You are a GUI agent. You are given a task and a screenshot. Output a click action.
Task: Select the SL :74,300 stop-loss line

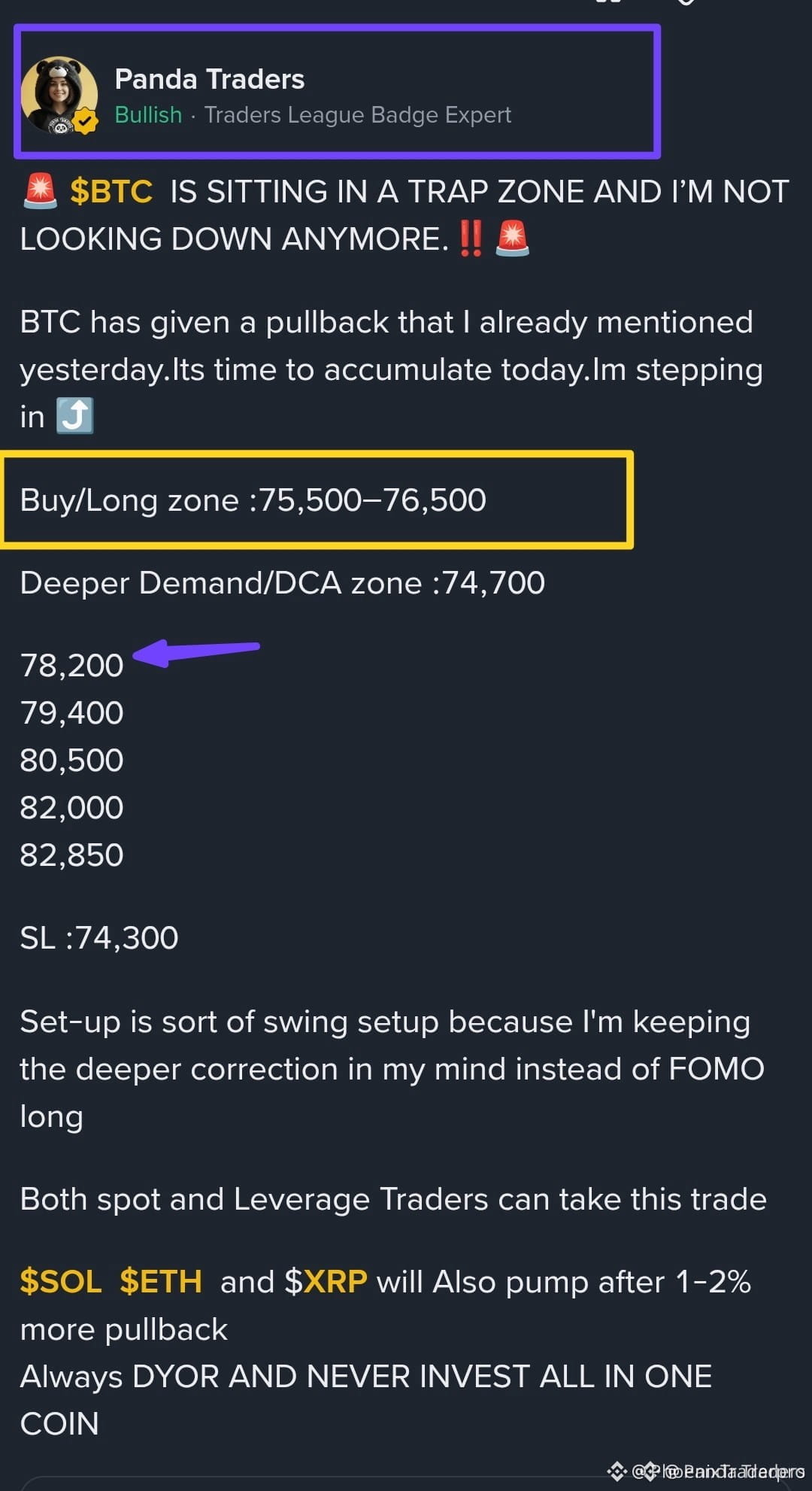[99, 938]
